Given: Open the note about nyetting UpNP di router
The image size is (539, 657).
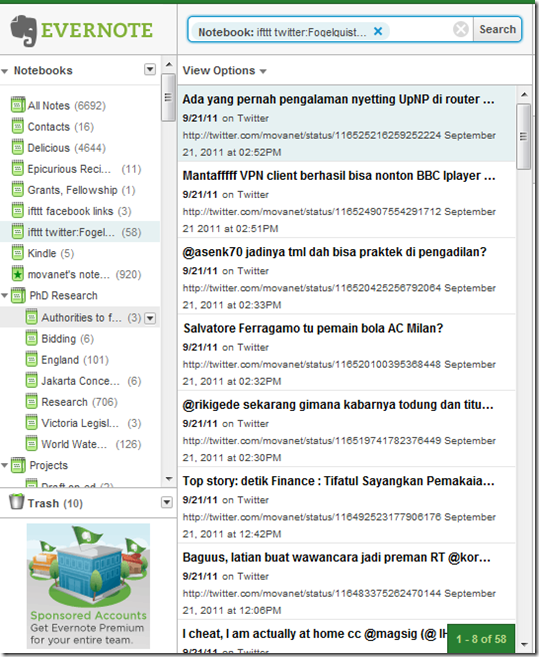Looking at the screenshot, I should click(347, 124).
